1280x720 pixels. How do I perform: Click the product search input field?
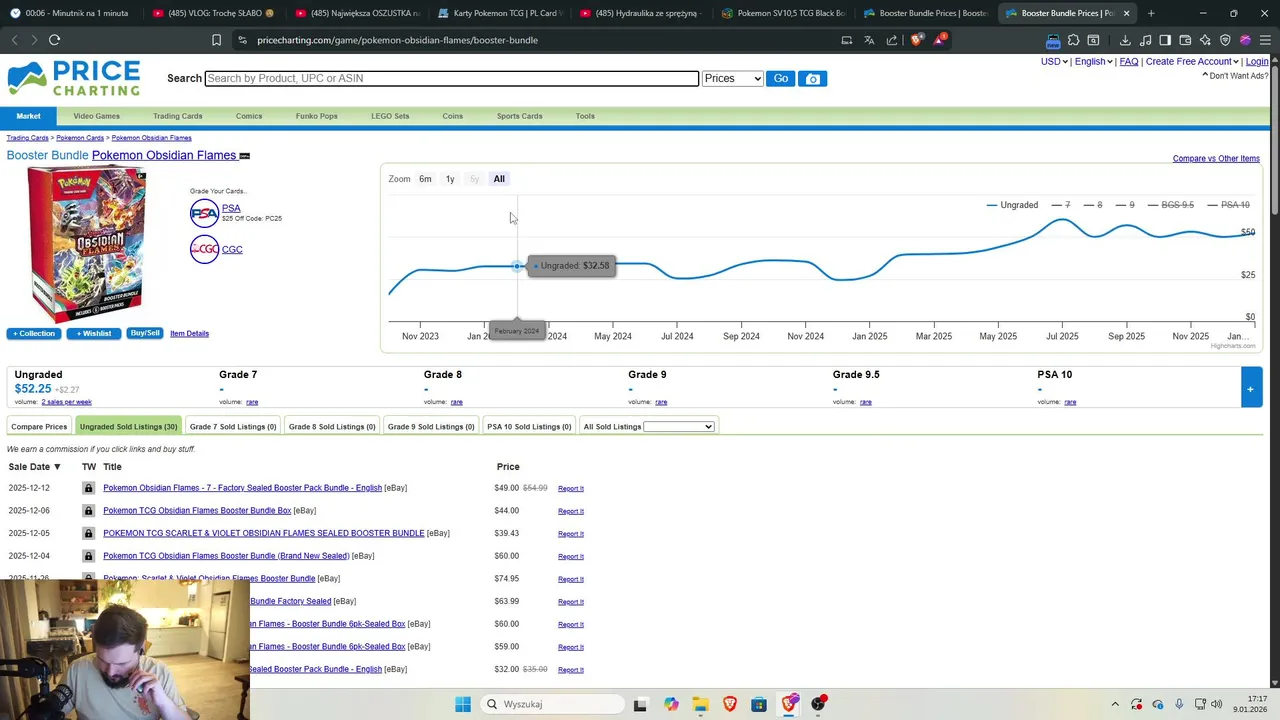pyautogui.click(x=452, y=78)
